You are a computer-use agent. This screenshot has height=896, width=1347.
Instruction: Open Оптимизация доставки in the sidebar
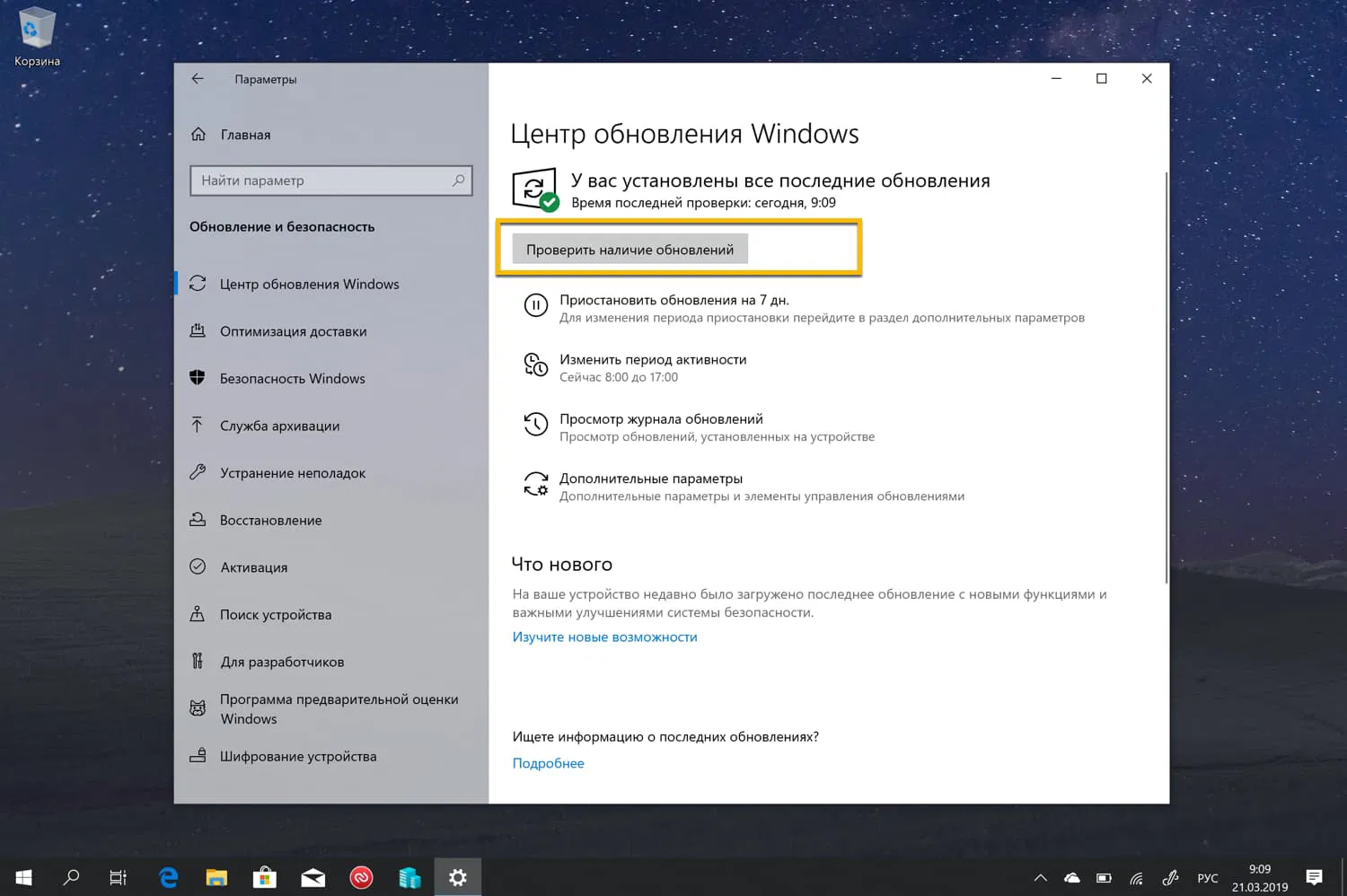pos(294,331)
